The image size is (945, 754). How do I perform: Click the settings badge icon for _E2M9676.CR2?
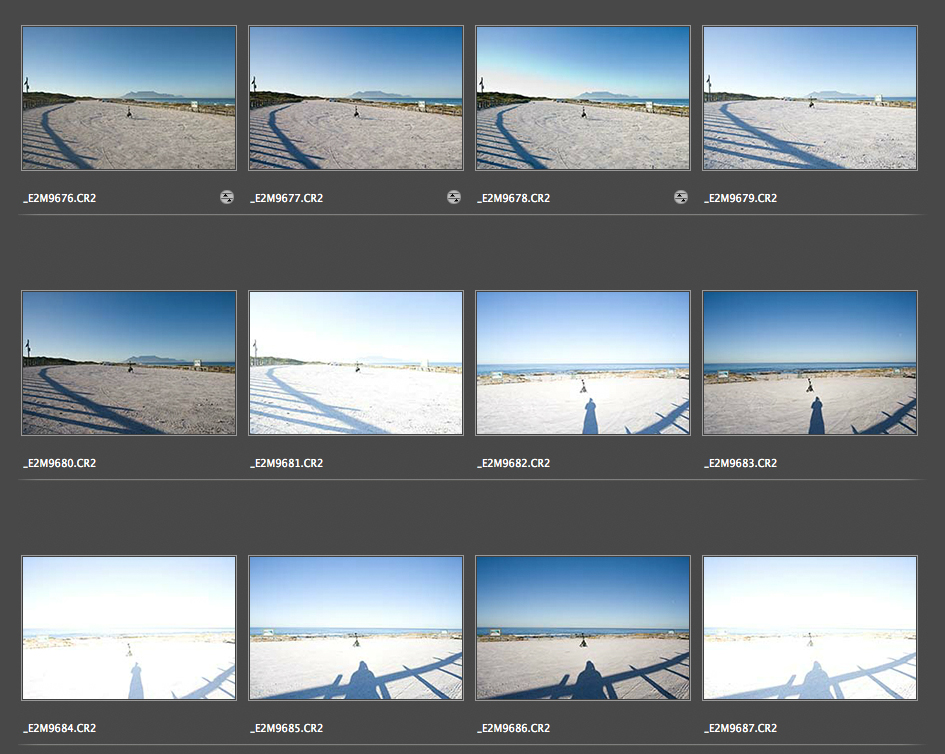(x=227, y=198)
